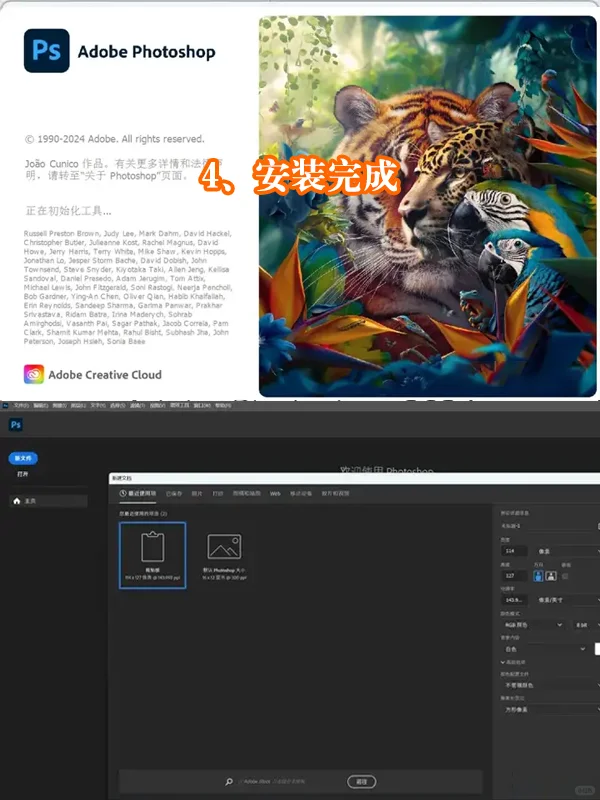
Task: Click the white background color swatch
Action: 597,649
